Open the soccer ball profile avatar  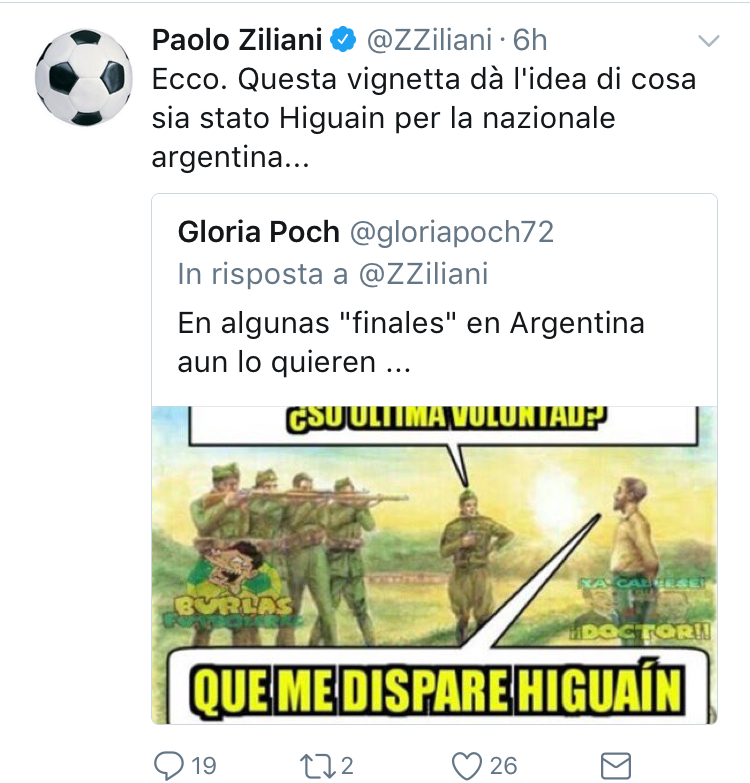[x=83, y=77]
